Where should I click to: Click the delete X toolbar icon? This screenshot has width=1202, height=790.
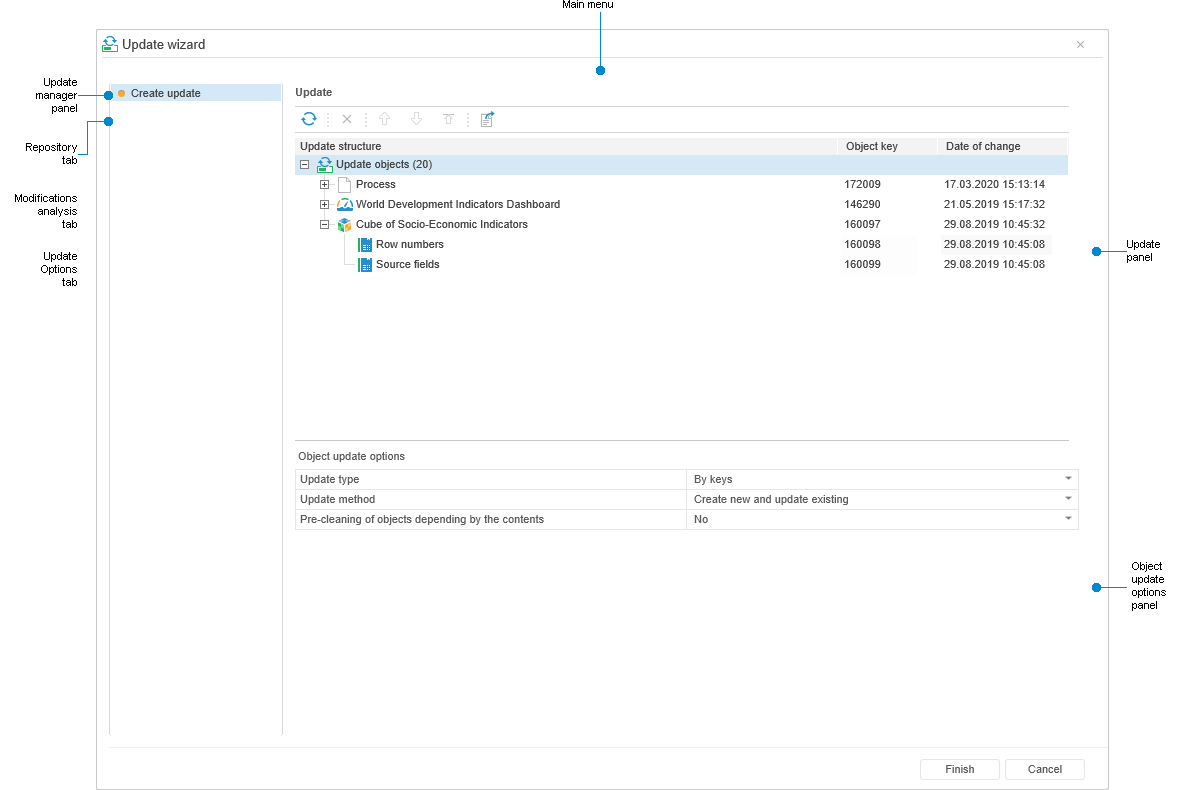(347, 119)
